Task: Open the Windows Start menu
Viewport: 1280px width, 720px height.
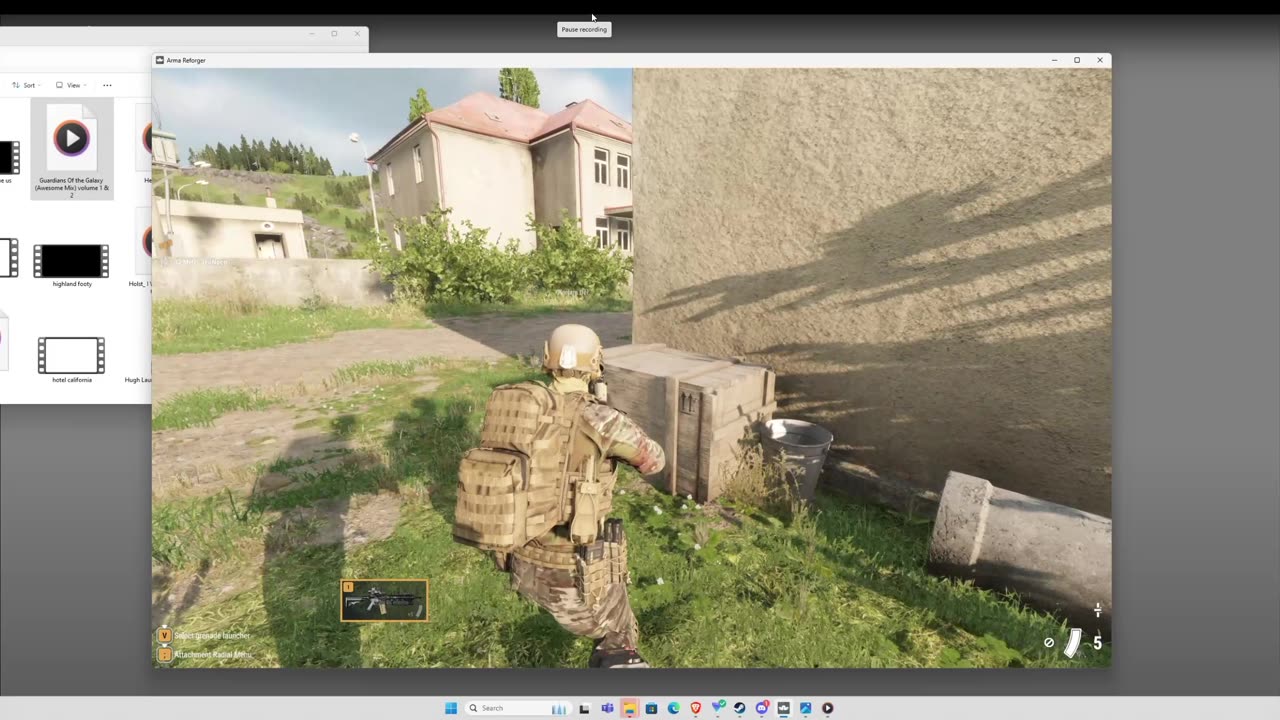Action: click(x=451, y=708)
